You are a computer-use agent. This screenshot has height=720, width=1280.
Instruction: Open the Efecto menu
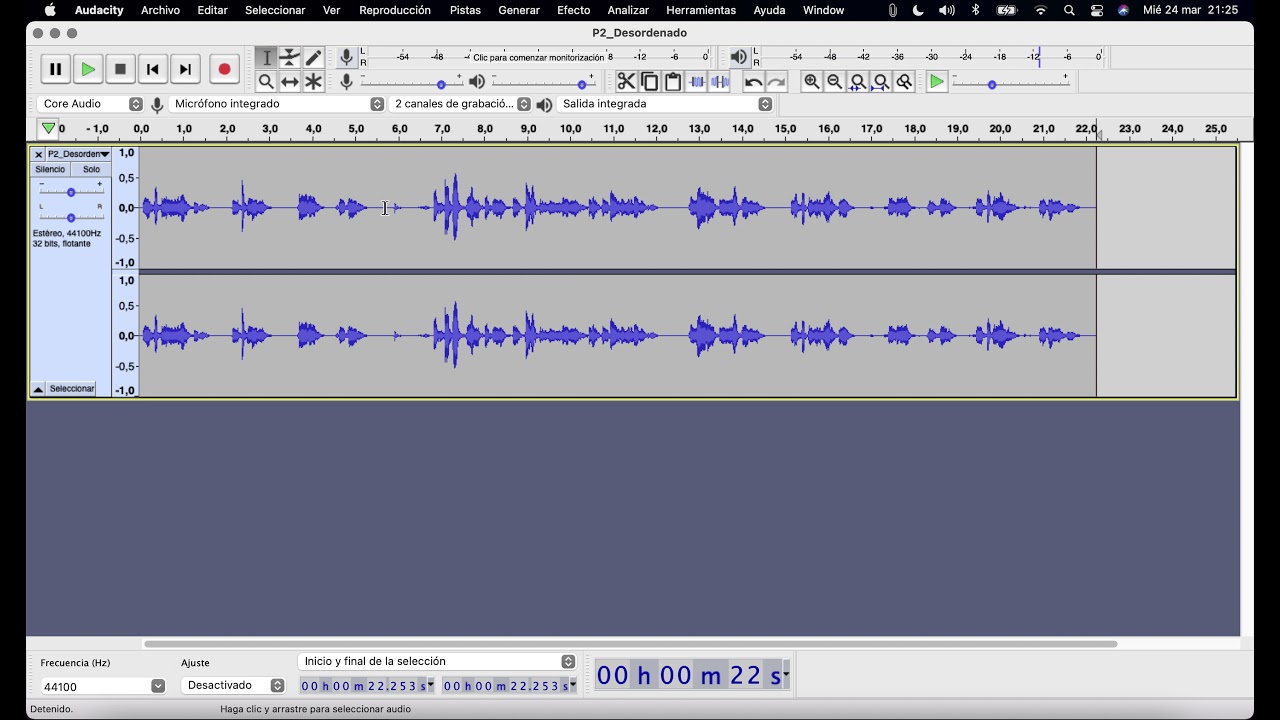(573, 10)
